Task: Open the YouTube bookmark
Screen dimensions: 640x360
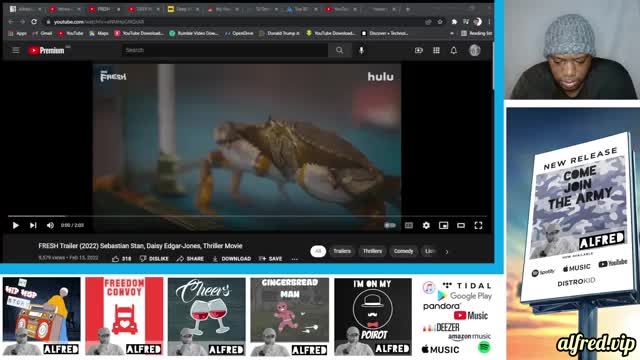Action: 70,33
